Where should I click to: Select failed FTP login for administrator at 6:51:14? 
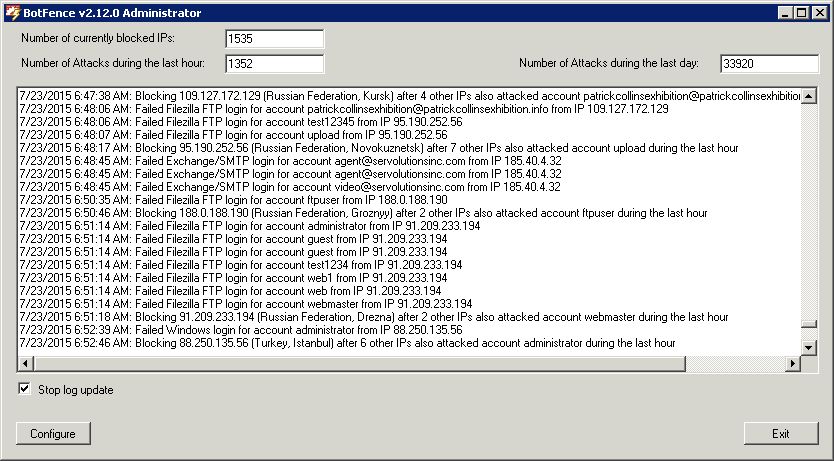click(250, 226)
